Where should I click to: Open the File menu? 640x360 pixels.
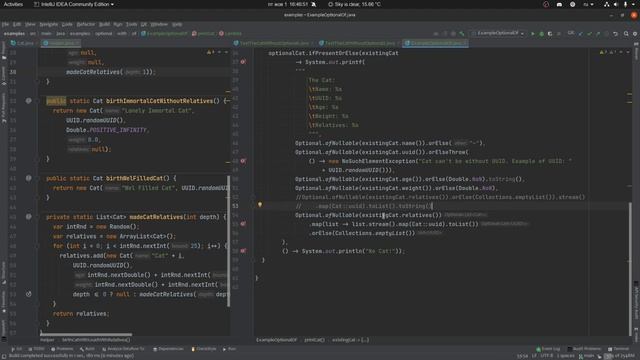(5, 24)
